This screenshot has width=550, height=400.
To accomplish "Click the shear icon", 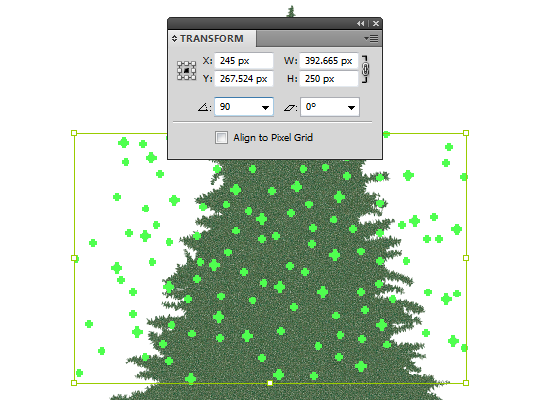I will (x=290, y=108).
